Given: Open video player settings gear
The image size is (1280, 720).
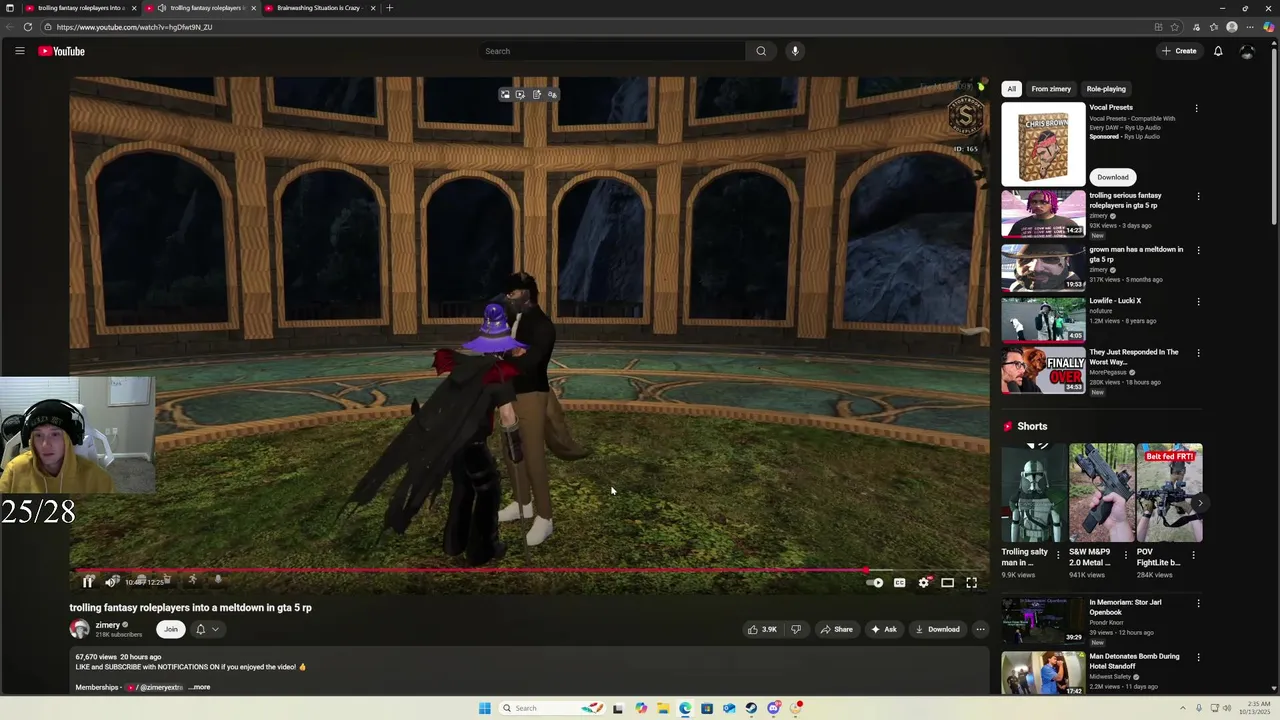Looking at the screenshot, I should (x=924, y=582).
